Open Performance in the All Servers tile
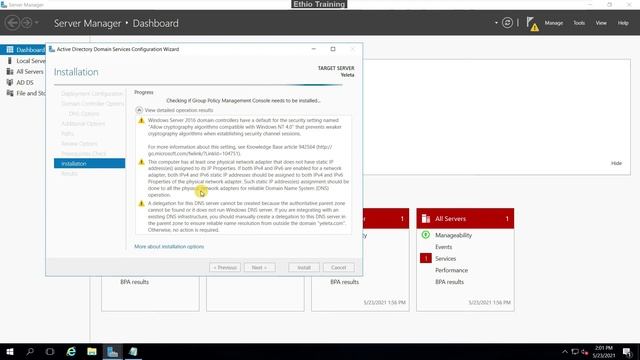 click(451, 270)
